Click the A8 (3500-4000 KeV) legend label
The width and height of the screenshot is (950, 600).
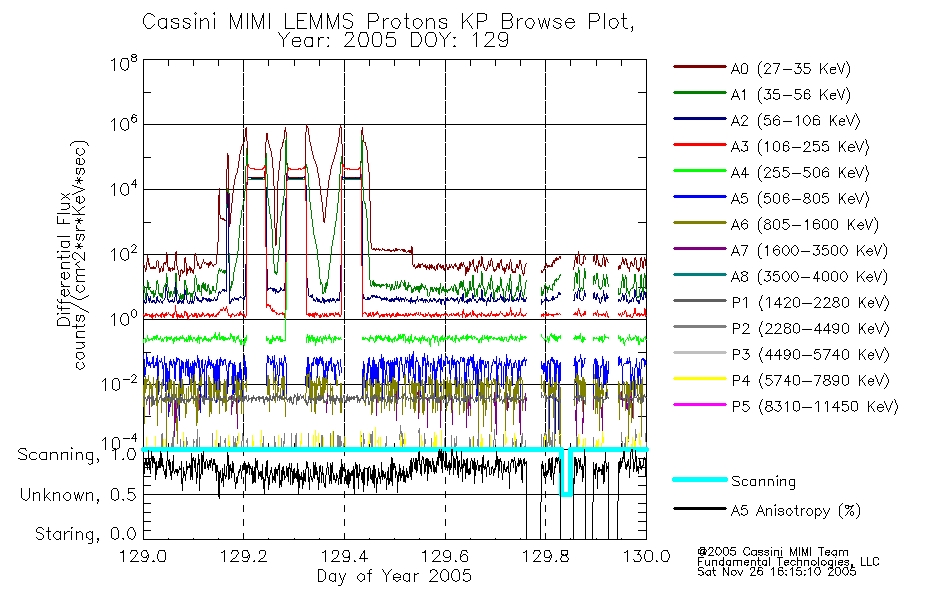[809, 278]
